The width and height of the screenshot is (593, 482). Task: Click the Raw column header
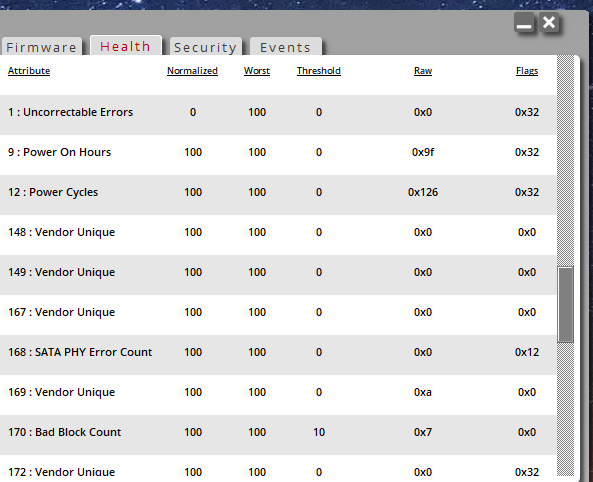pos(423,71)
